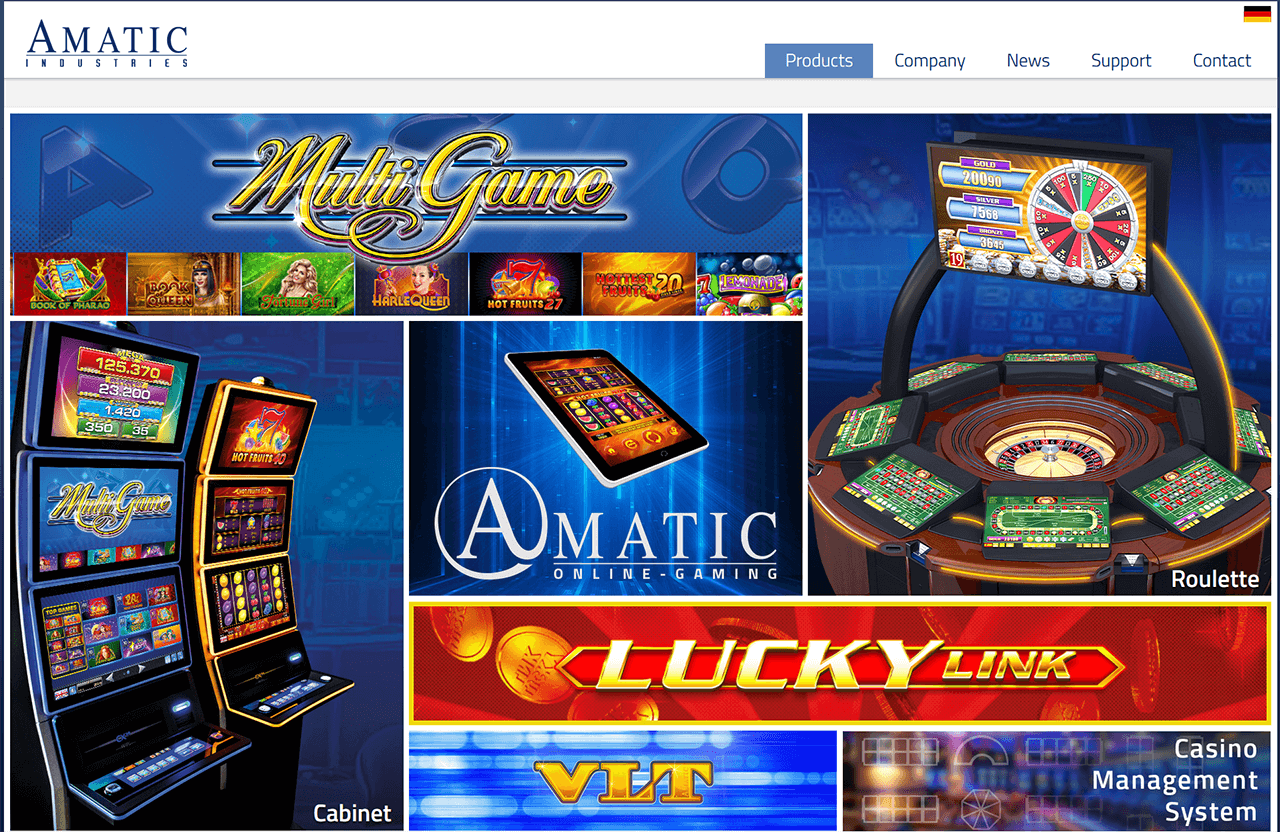Click the Amatic Industries logo
The image size is (1280, 832).
[108, 43]
